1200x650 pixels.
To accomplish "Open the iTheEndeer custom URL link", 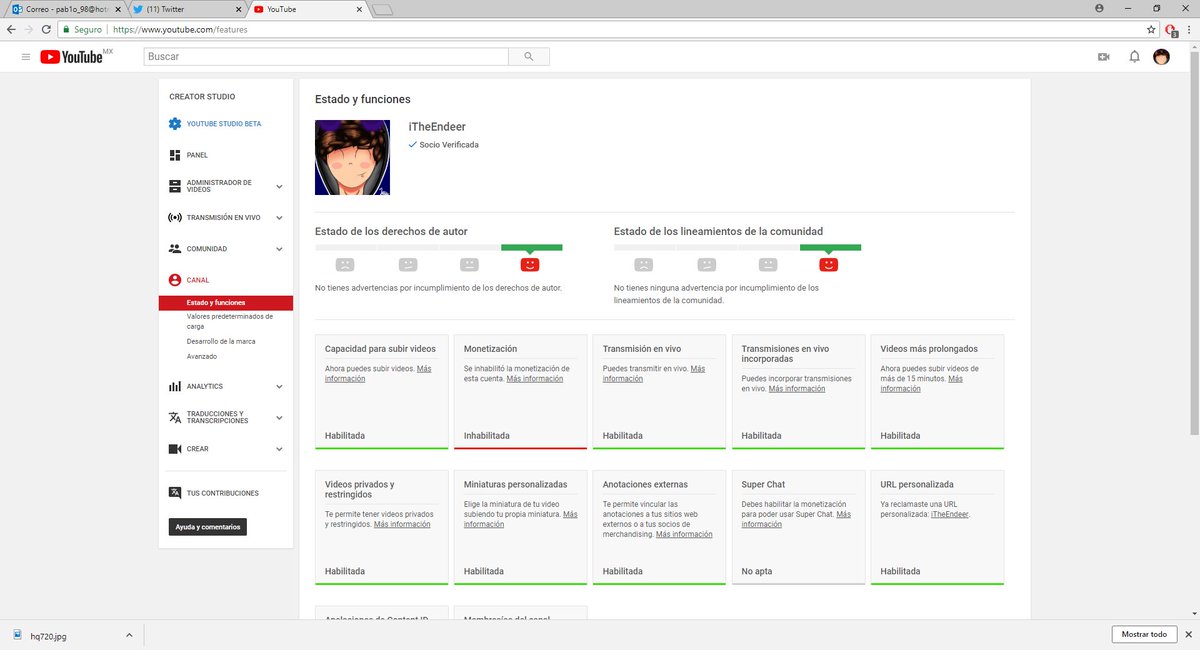I will coord(949,514).
